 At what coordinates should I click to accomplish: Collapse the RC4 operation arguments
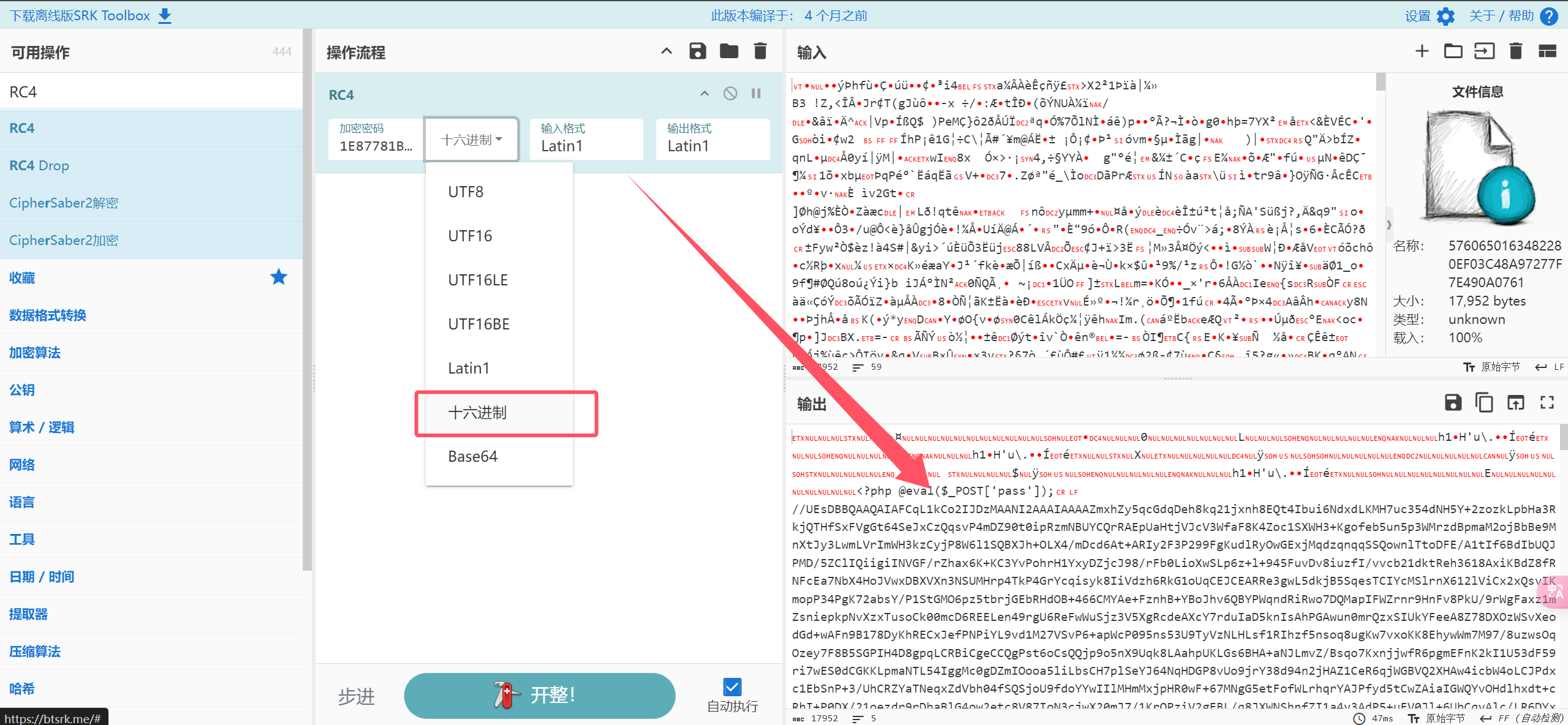(x=705, y=94)
